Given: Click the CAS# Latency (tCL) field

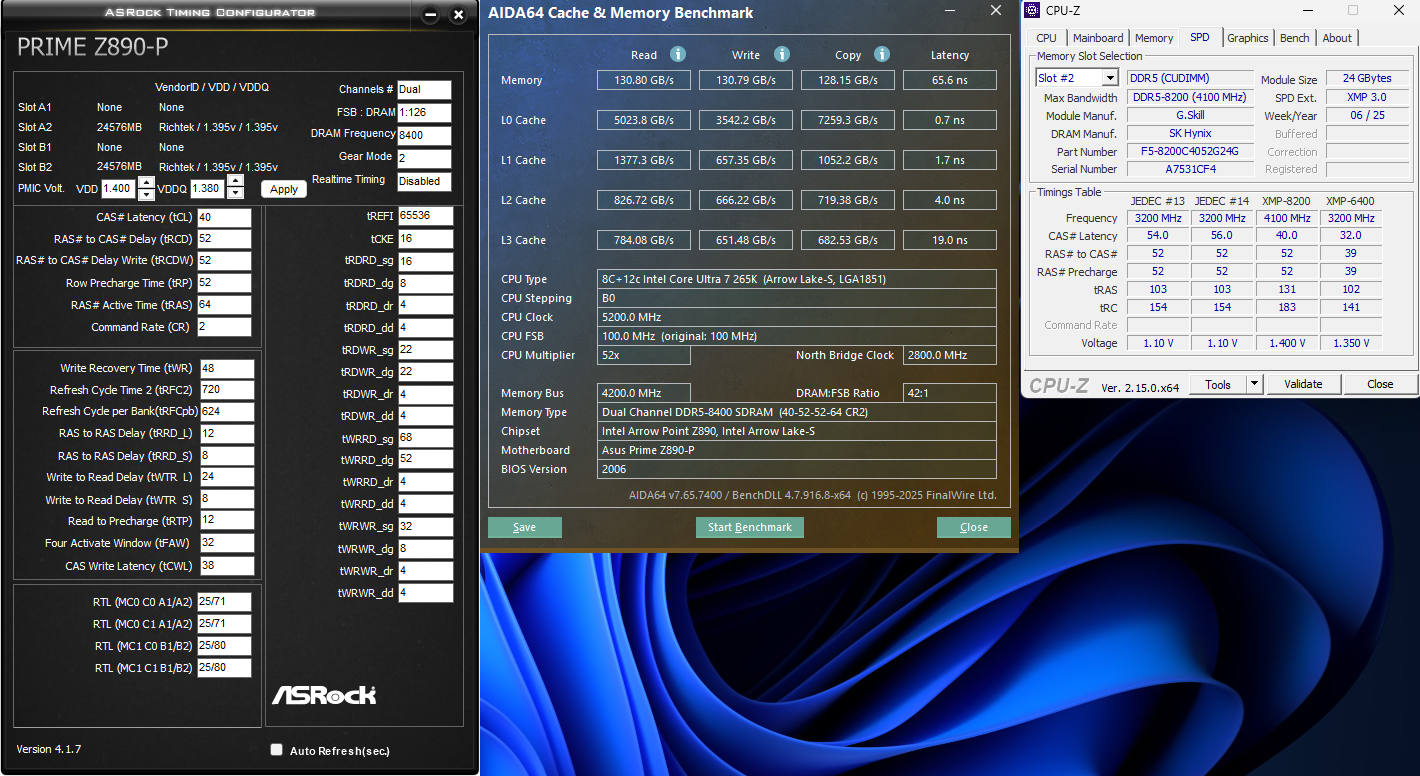Looking at the screenshot, I should [224, 217].
